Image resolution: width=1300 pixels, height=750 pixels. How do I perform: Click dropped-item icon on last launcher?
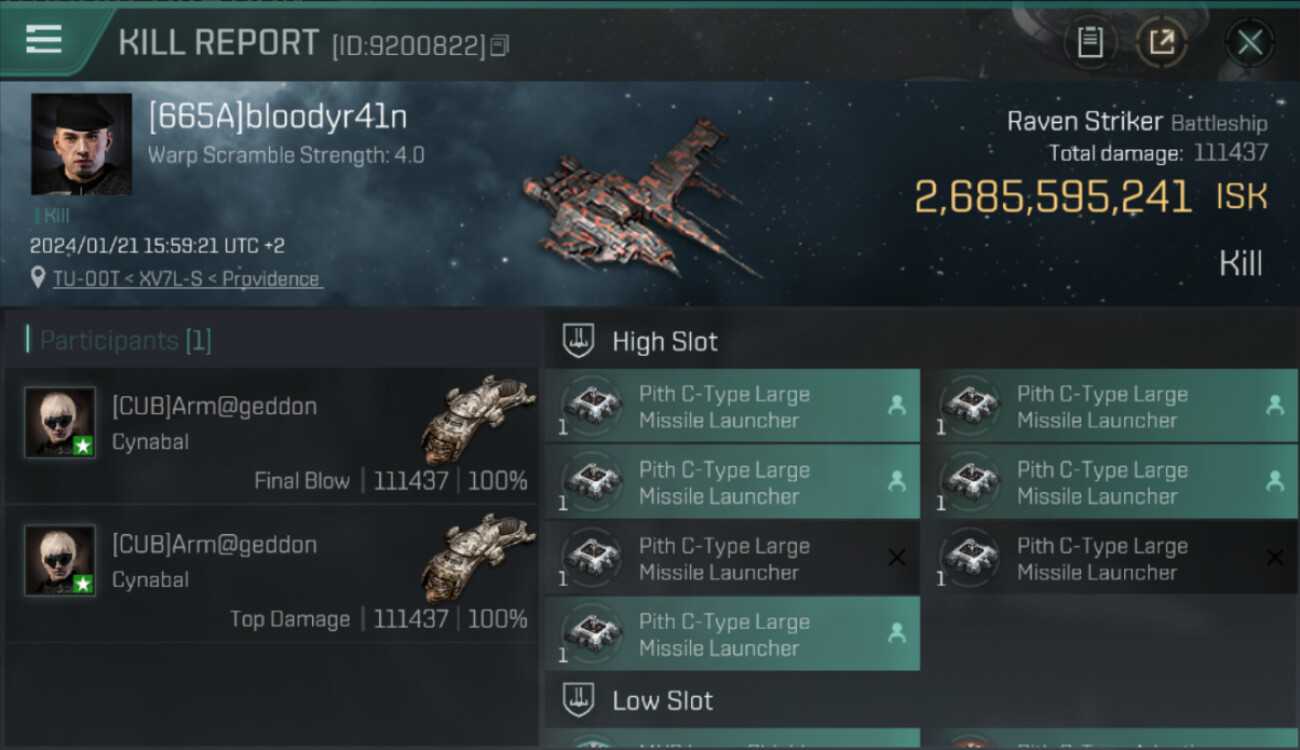click(897, 633)
